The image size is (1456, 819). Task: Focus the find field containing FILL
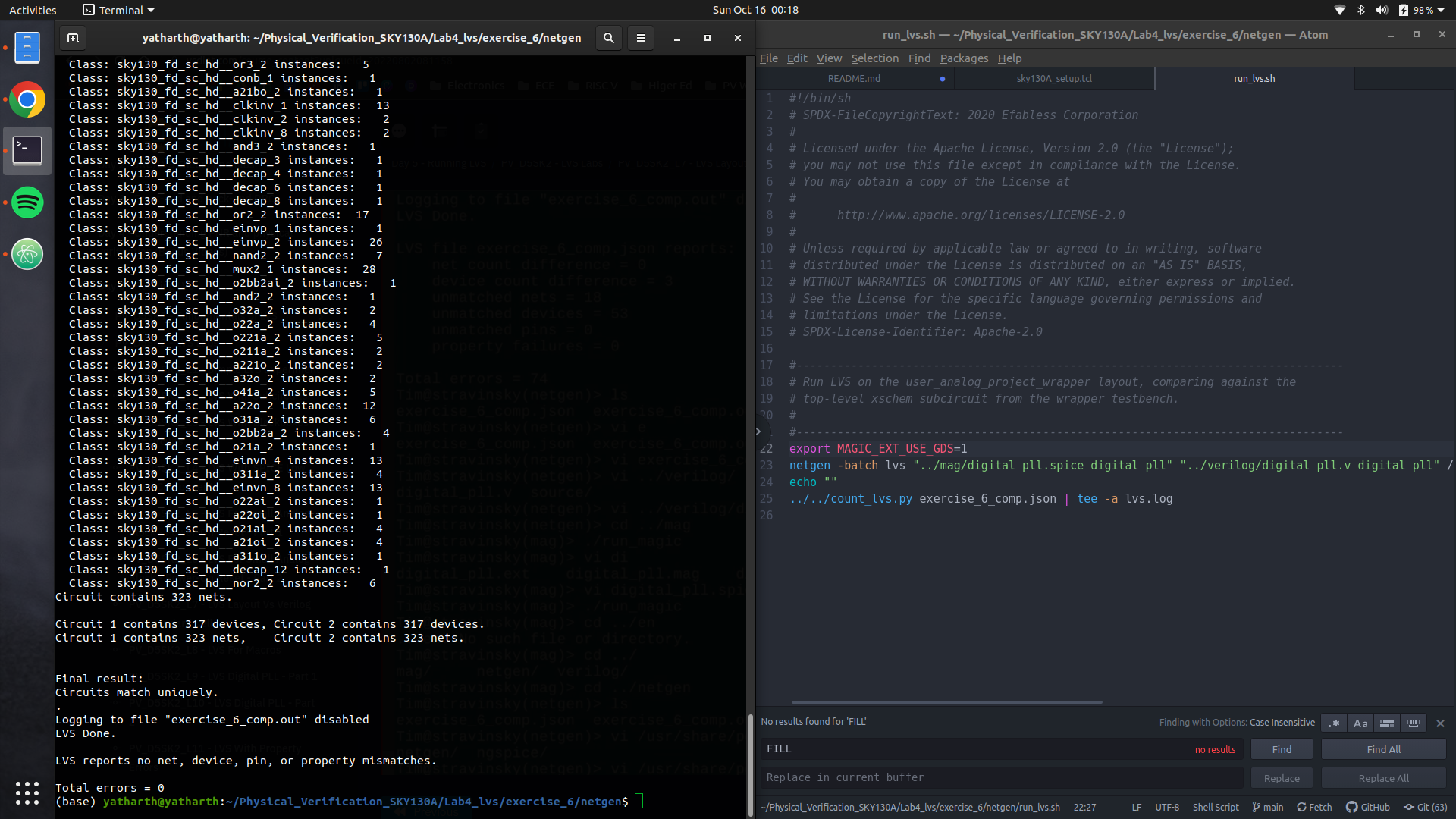click(1001, 749)
